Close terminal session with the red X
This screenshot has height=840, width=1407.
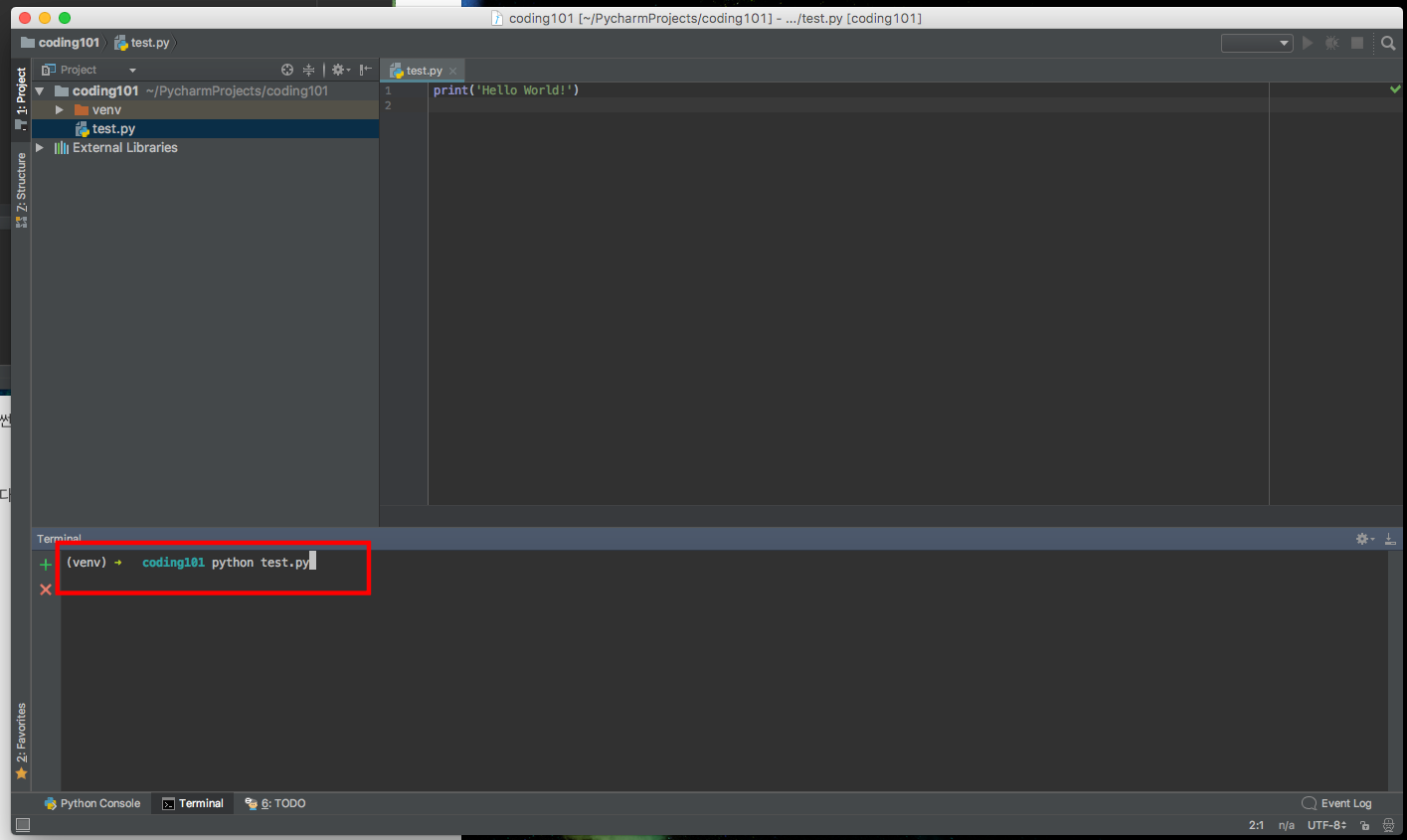pos(45,589)
